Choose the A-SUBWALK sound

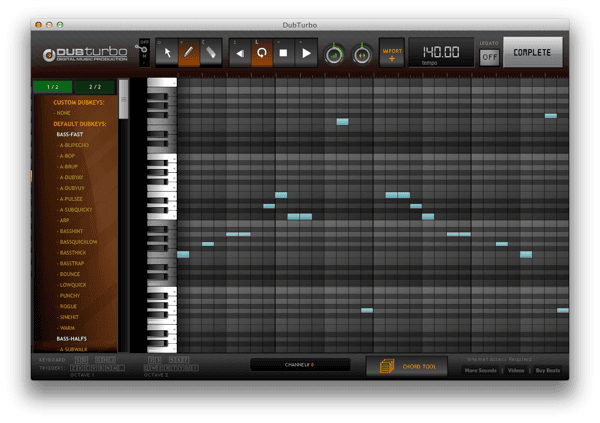[73, 349]
